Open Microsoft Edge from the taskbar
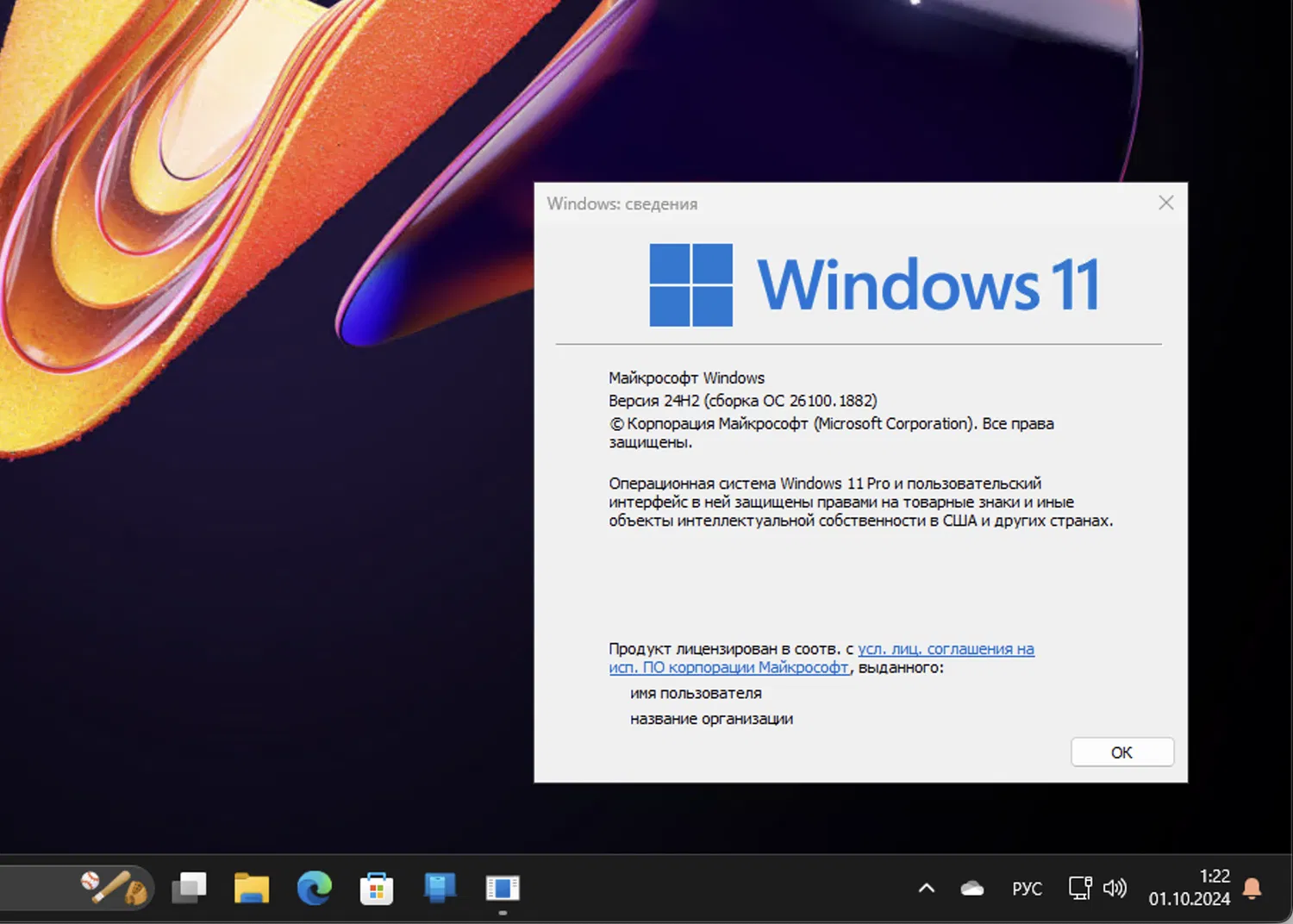The height and width of the screenshot is (924, 1293). point(314,887)
